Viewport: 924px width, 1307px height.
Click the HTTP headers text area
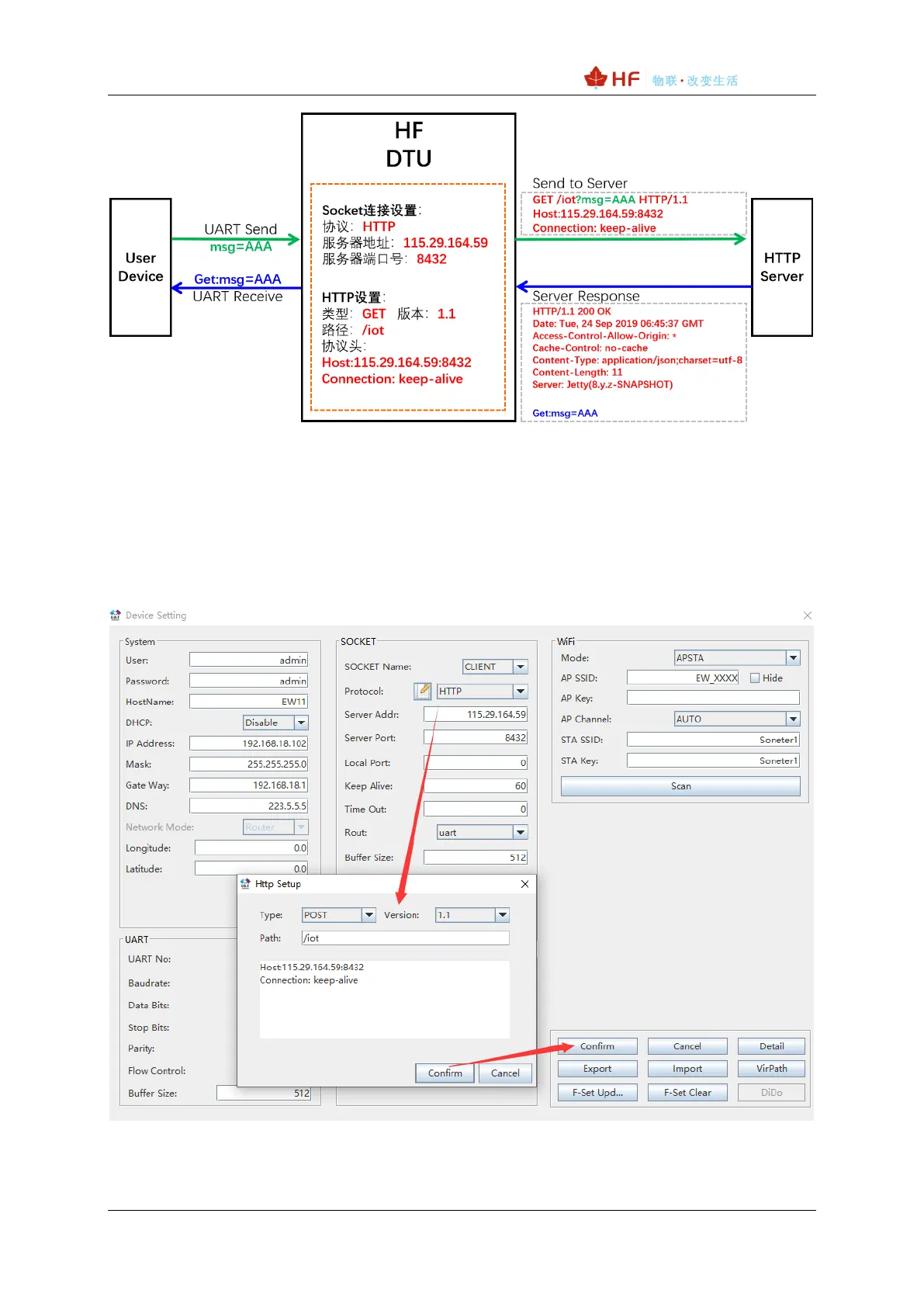pos(385,999)
